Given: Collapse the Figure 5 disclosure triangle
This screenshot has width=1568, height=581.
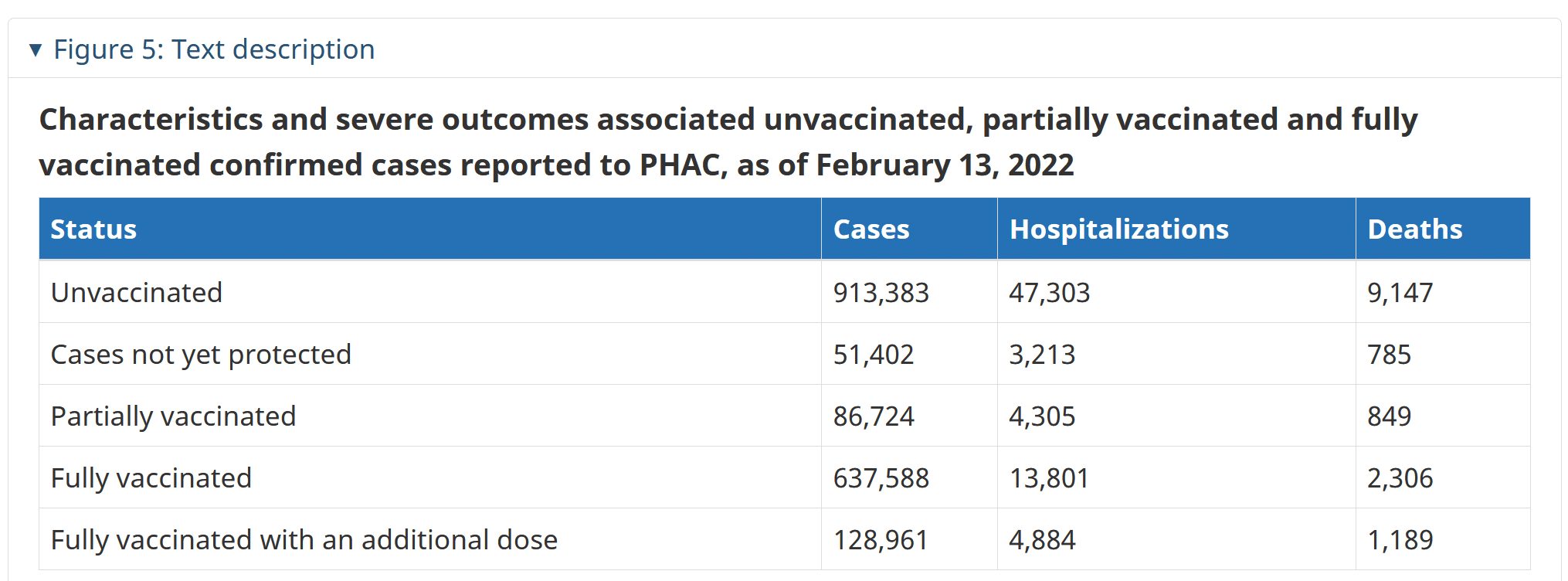Looking at the screenshot, I should [x=35, y=50].
